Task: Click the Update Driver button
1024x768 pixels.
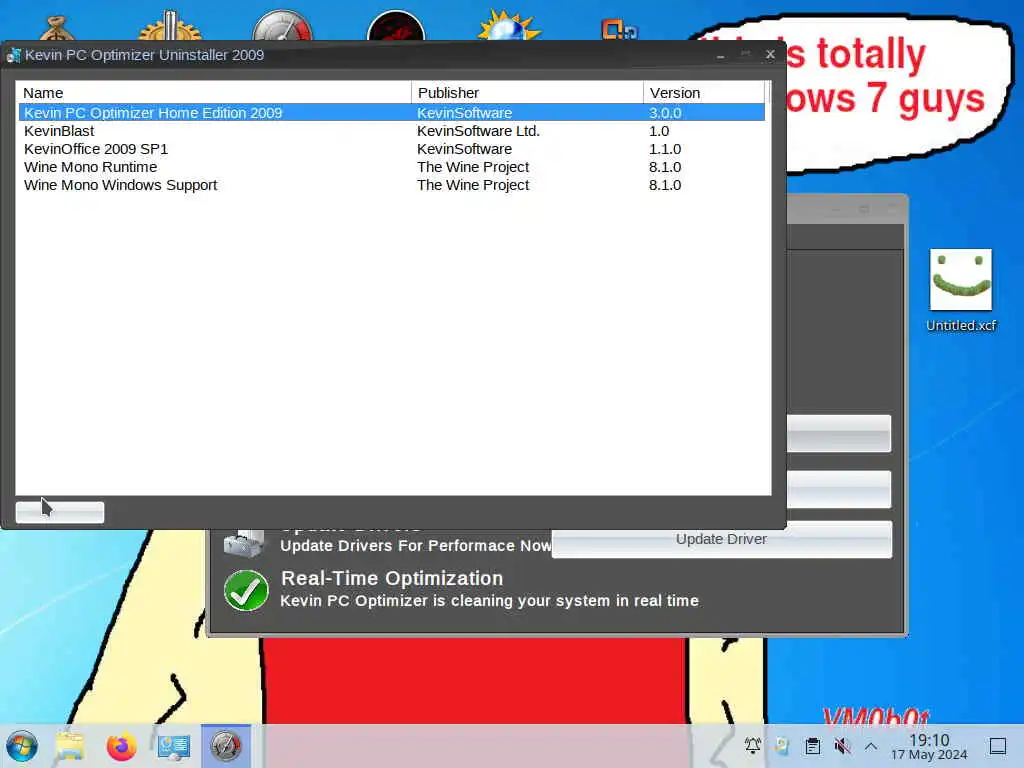Action: click(722, 539)
